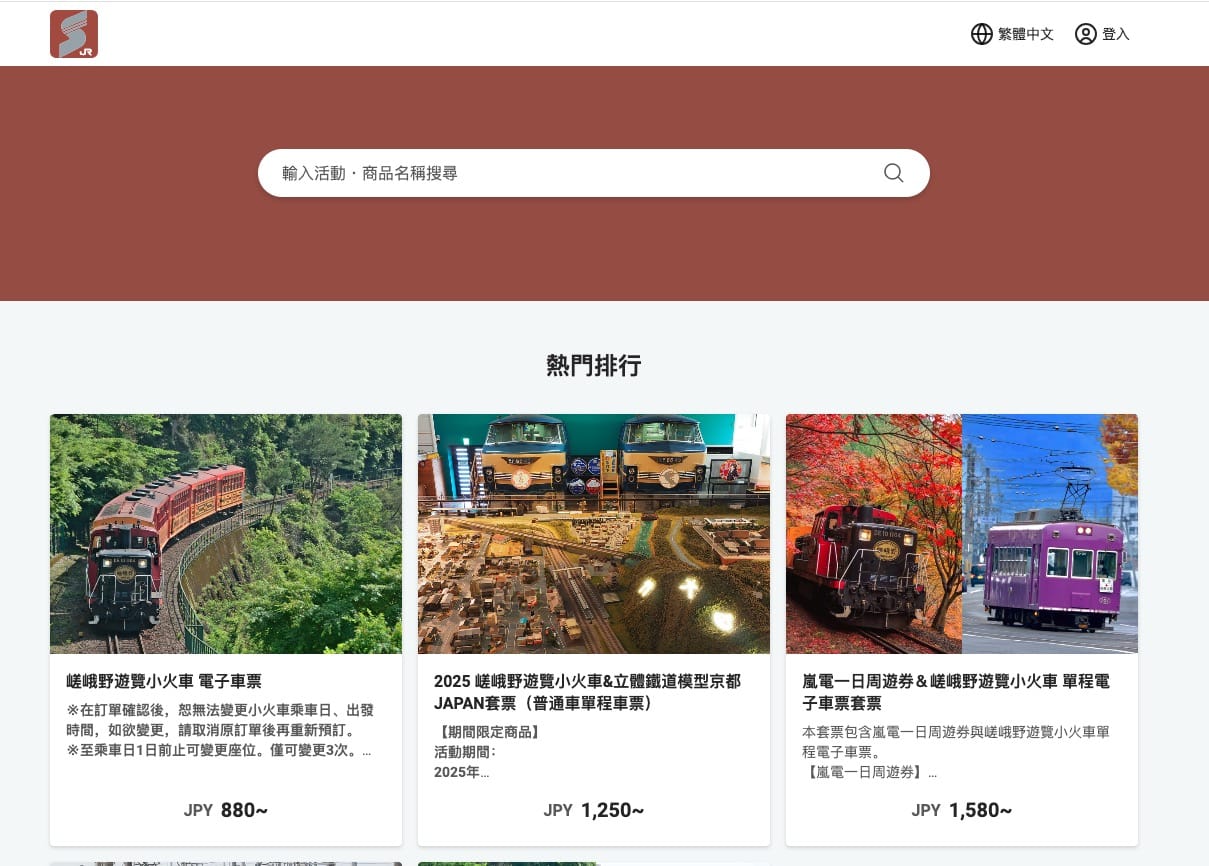Open the 繁體中文 language selector
The image size is (1209, 866).
click(1025, 34)
